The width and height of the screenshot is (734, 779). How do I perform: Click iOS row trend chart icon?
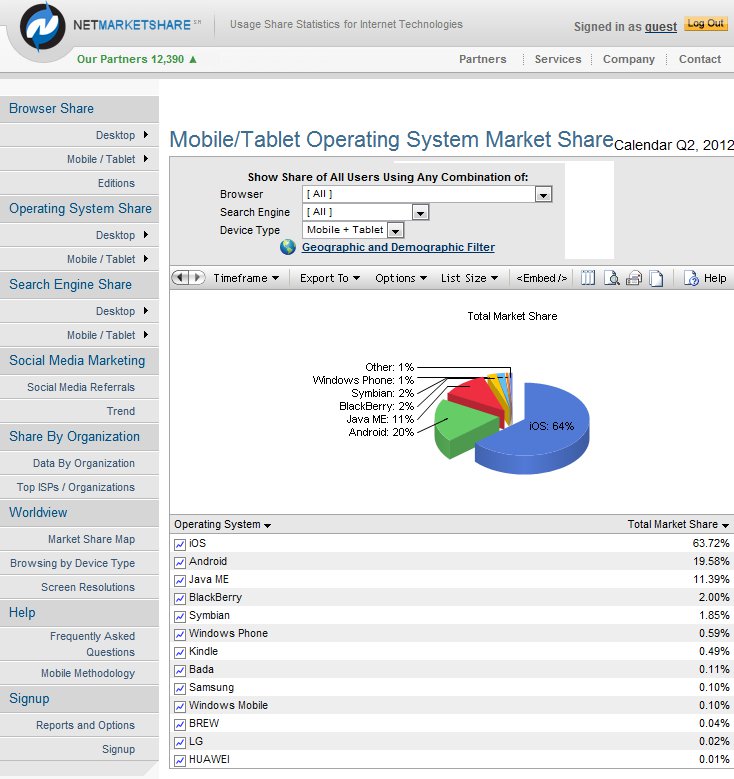tap(180, 545)
